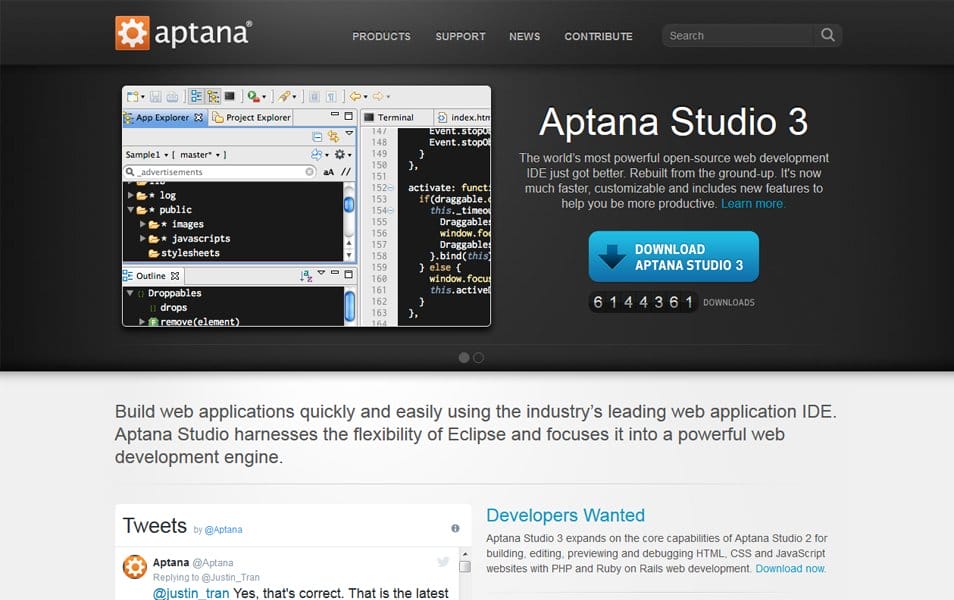
Task: Switch to the Project Explorer tab
Action: (x=251, y=117)
